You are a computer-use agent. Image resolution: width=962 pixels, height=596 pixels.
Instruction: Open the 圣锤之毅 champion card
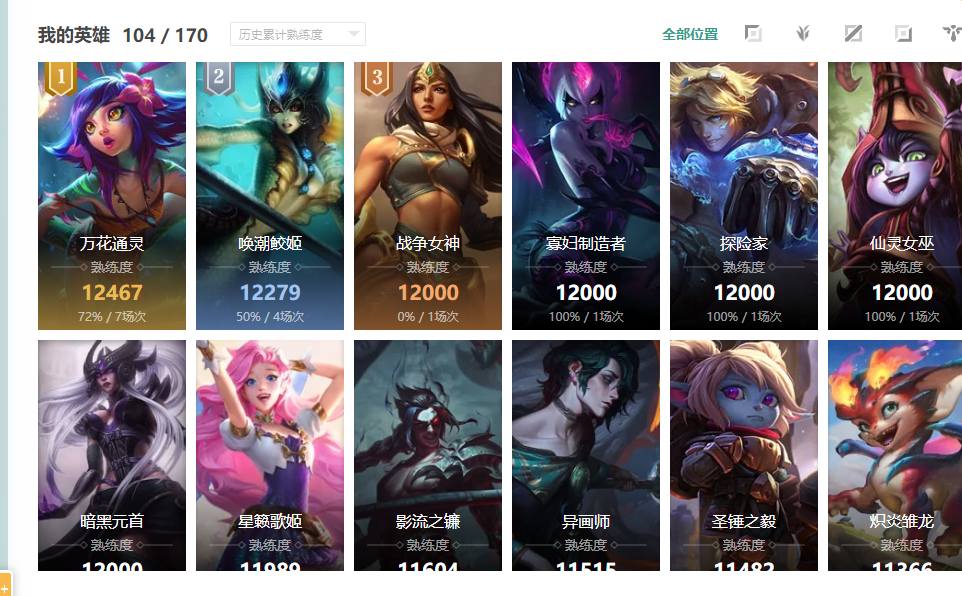(x=744, y=455)
